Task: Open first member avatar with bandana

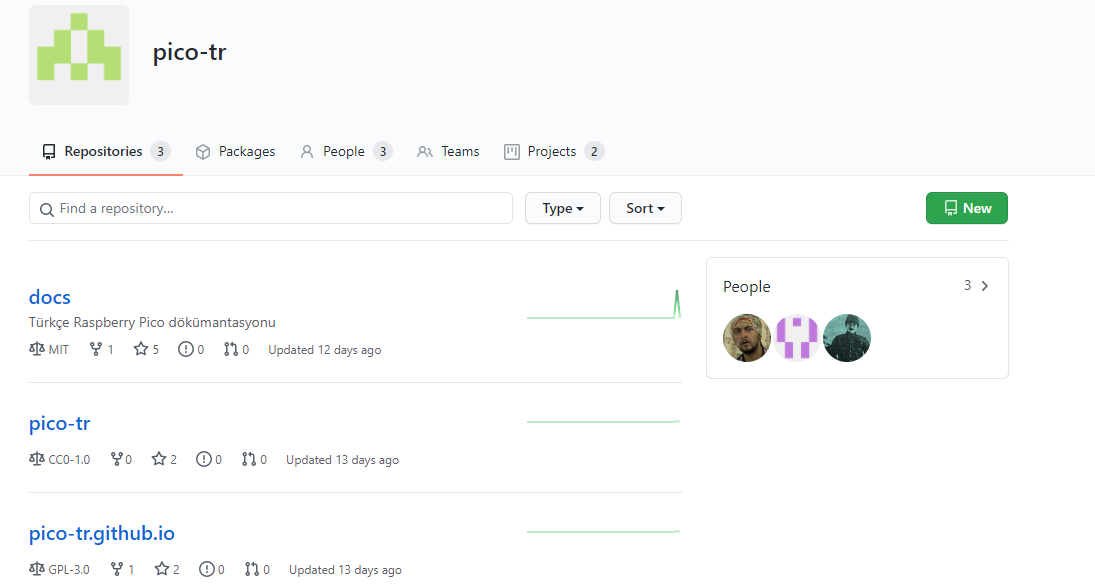Action: click(747, 338)
